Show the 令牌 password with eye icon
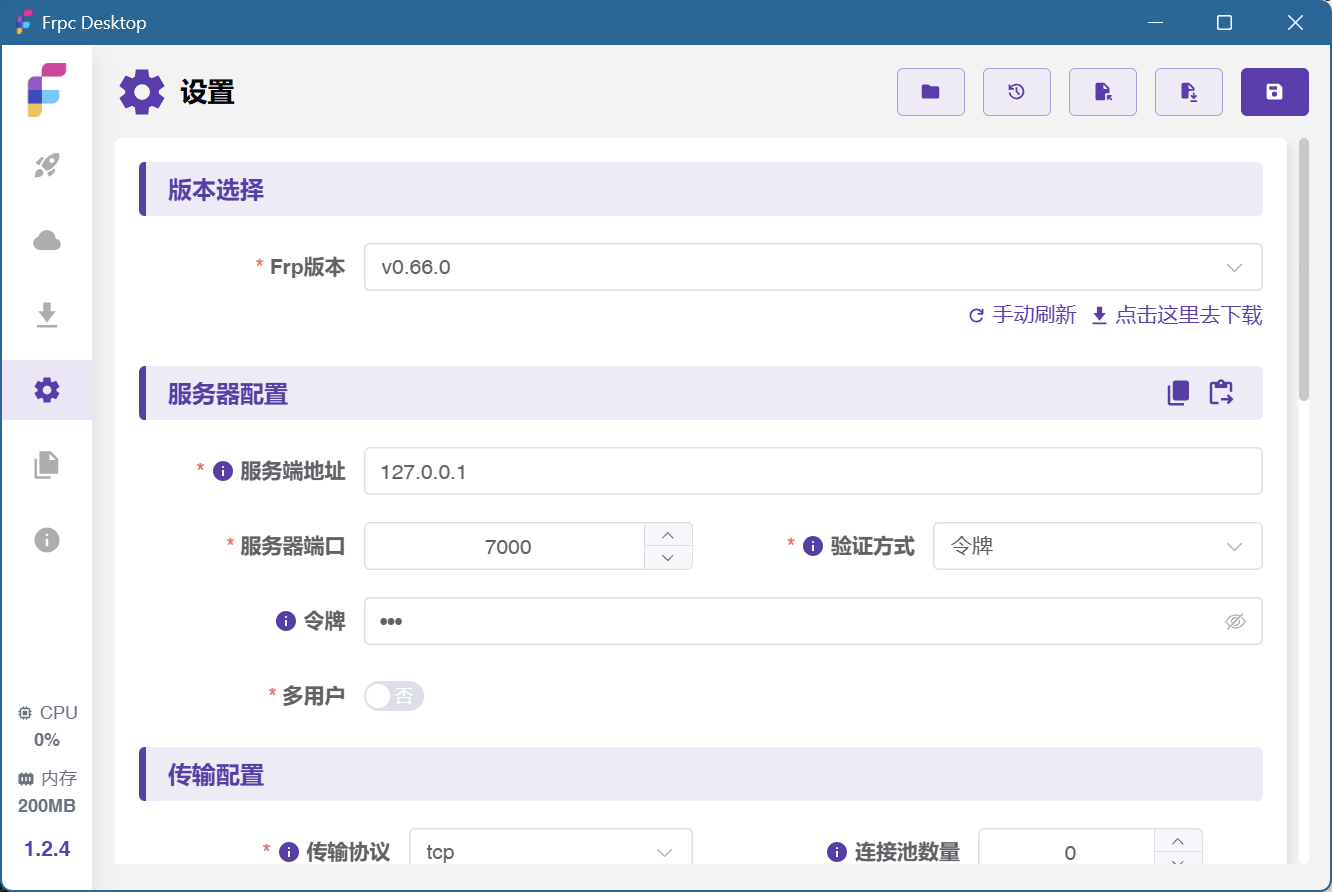The height and width of the screenshot is (892, 1332). [1235, 622]
